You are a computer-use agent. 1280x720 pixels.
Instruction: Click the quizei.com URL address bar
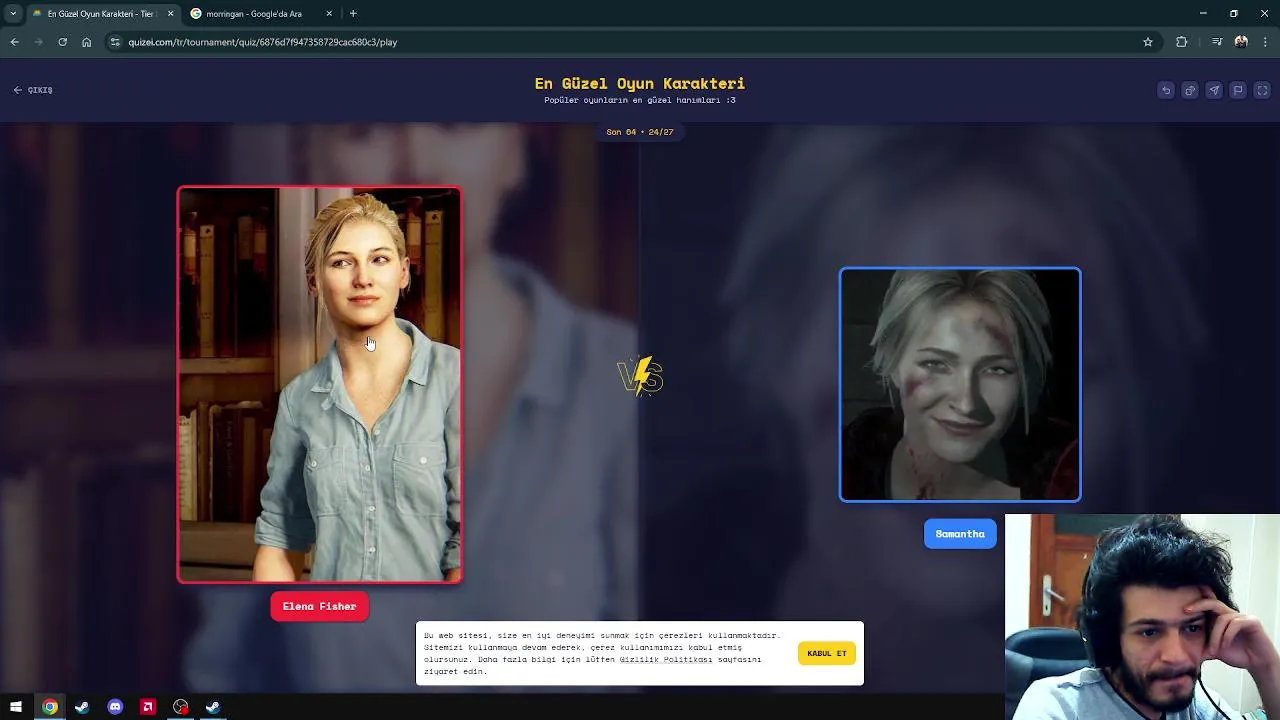click(630, 42)
